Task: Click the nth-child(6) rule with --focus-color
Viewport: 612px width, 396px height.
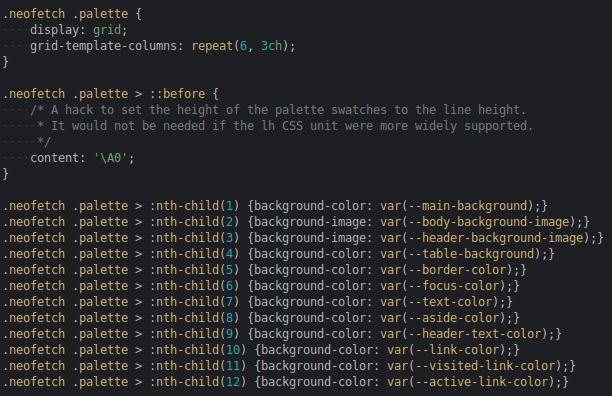Action: click(261, 286)
